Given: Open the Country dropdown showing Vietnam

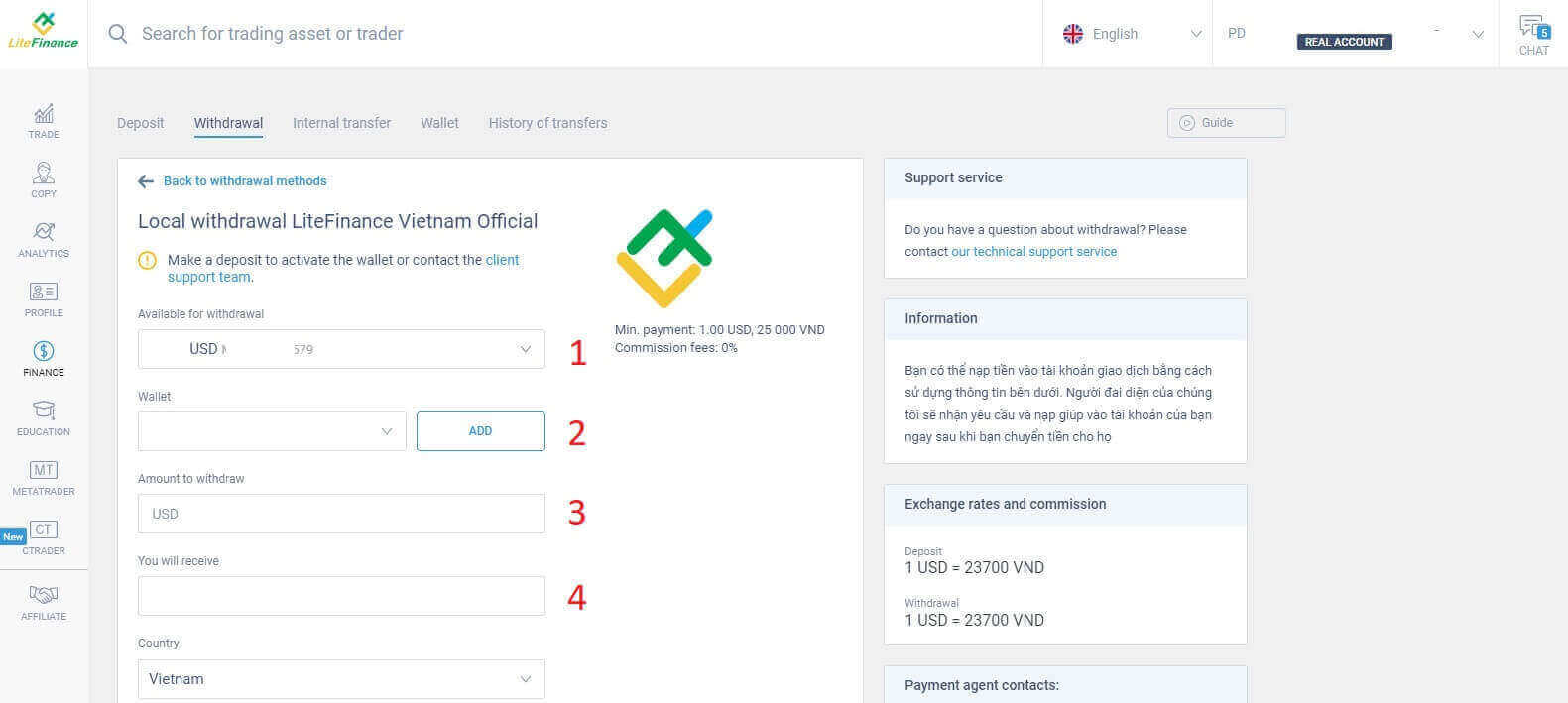Looking at the screenshot, I should [x=341, y=679].
